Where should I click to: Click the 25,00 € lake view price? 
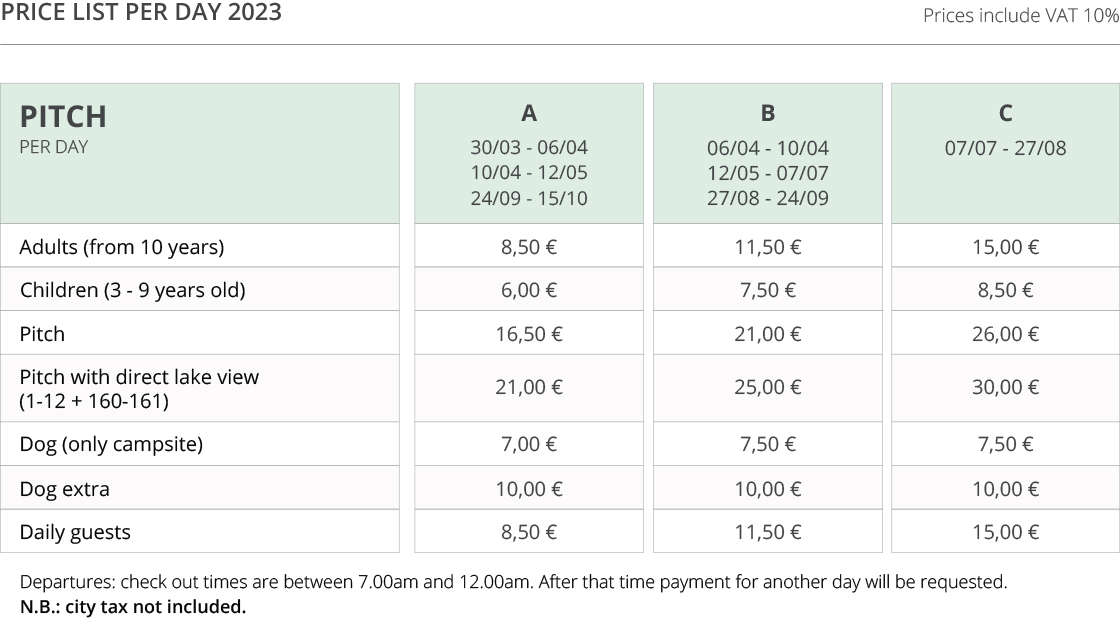point(768,387)
